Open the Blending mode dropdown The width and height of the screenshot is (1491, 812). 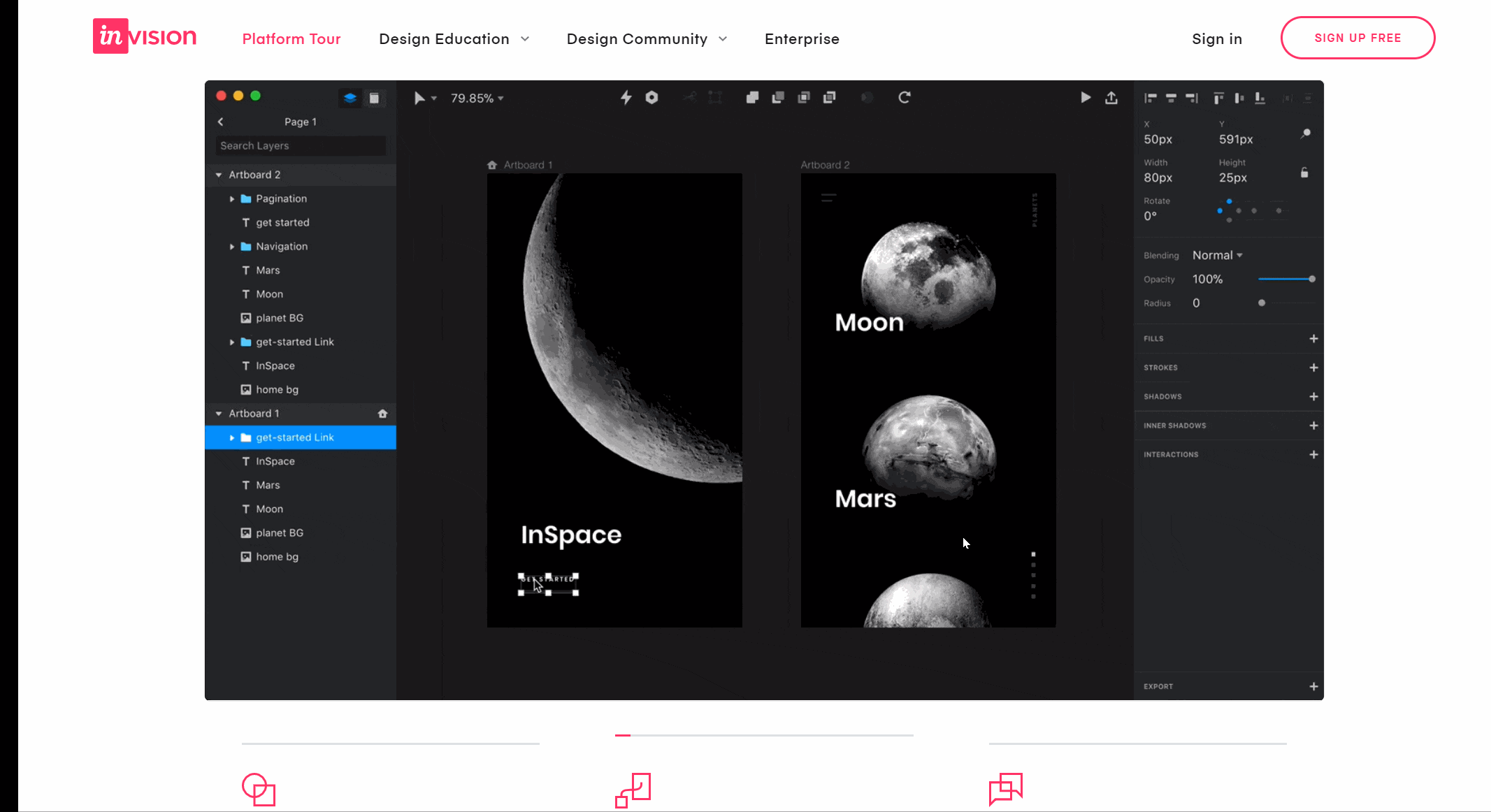(x=1217, y=254)
